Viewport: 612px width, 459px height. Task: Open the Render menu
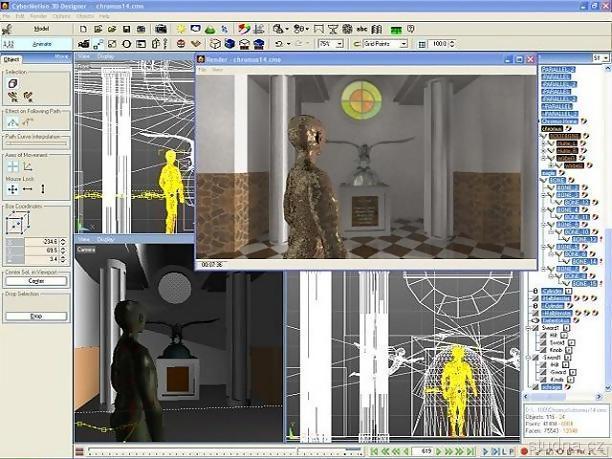point(37,16)
